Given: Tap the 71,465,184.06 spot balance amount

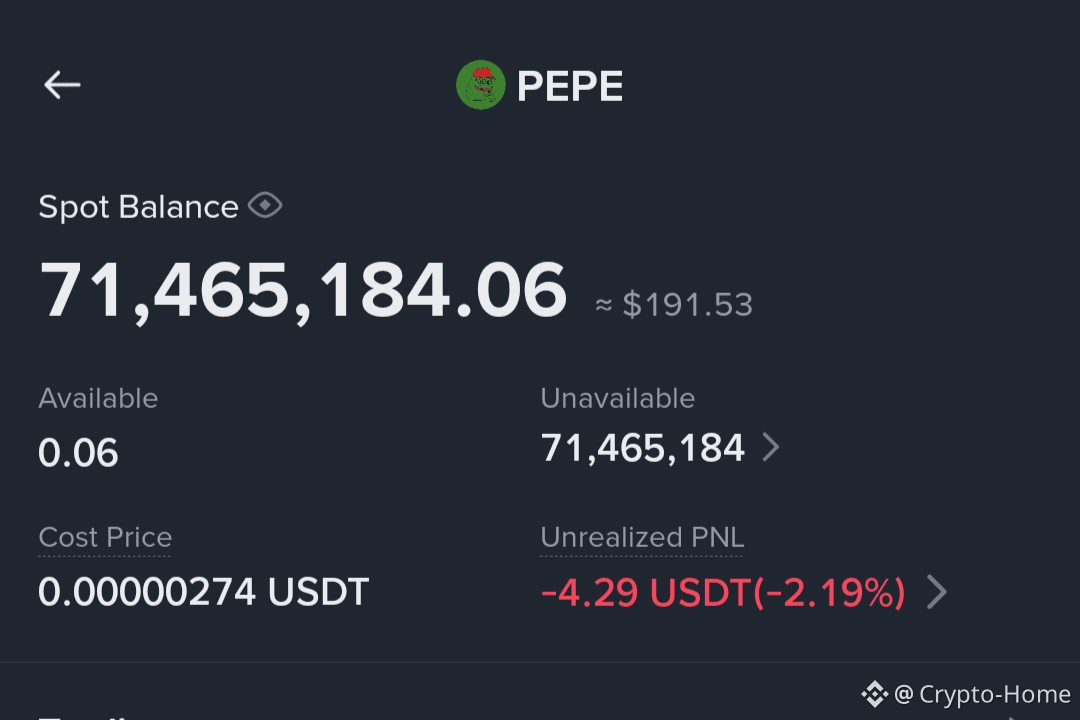Looking at the screenshot, I should point(303,291).
